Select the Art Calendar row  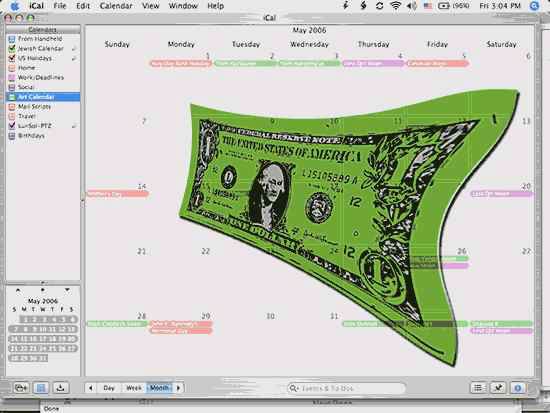(43, 97)
